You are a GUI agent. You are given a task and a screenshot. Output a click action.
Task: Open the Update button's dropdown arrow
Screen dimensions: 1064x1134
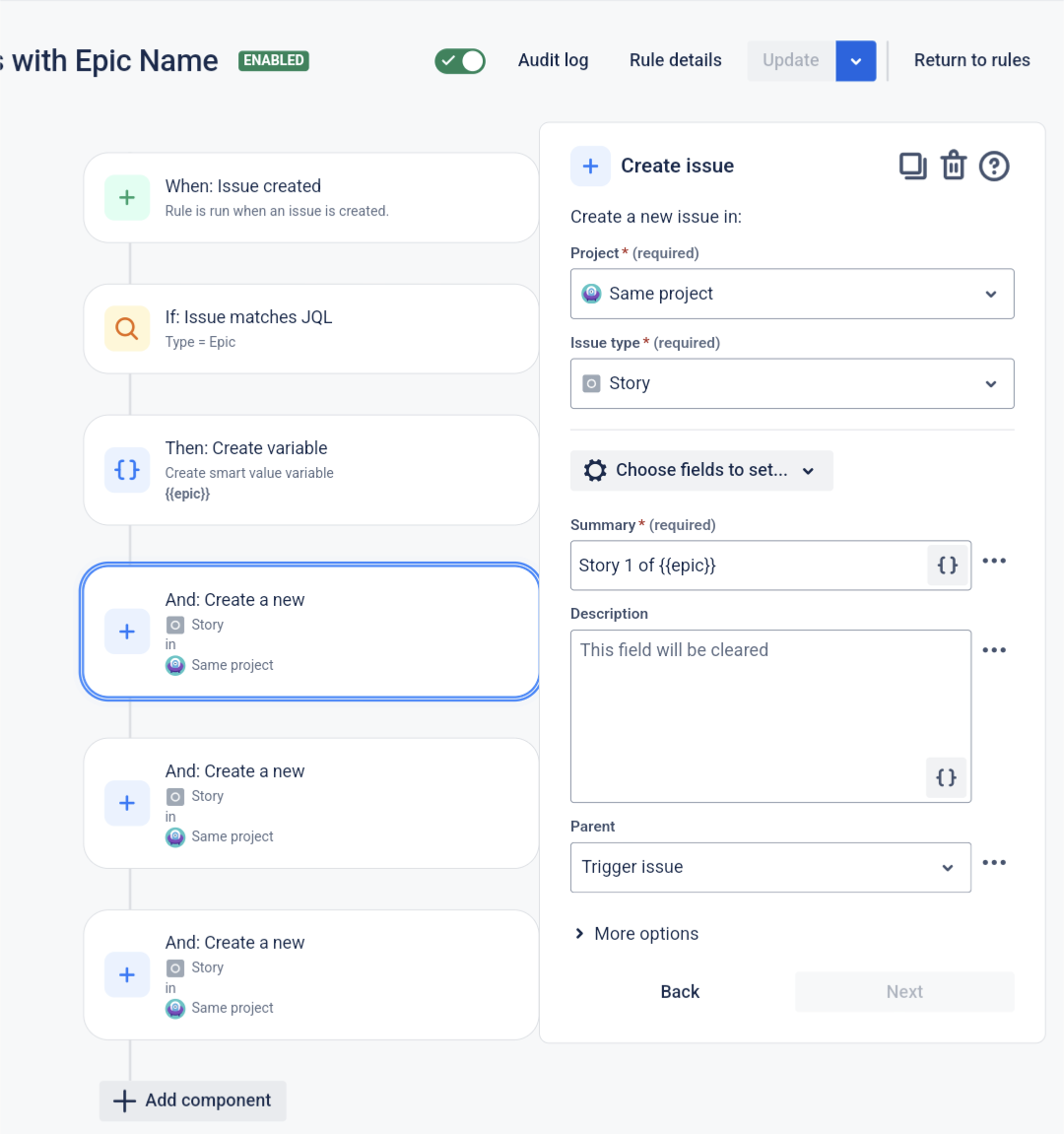pyautogui.click(x=855, y=60)
